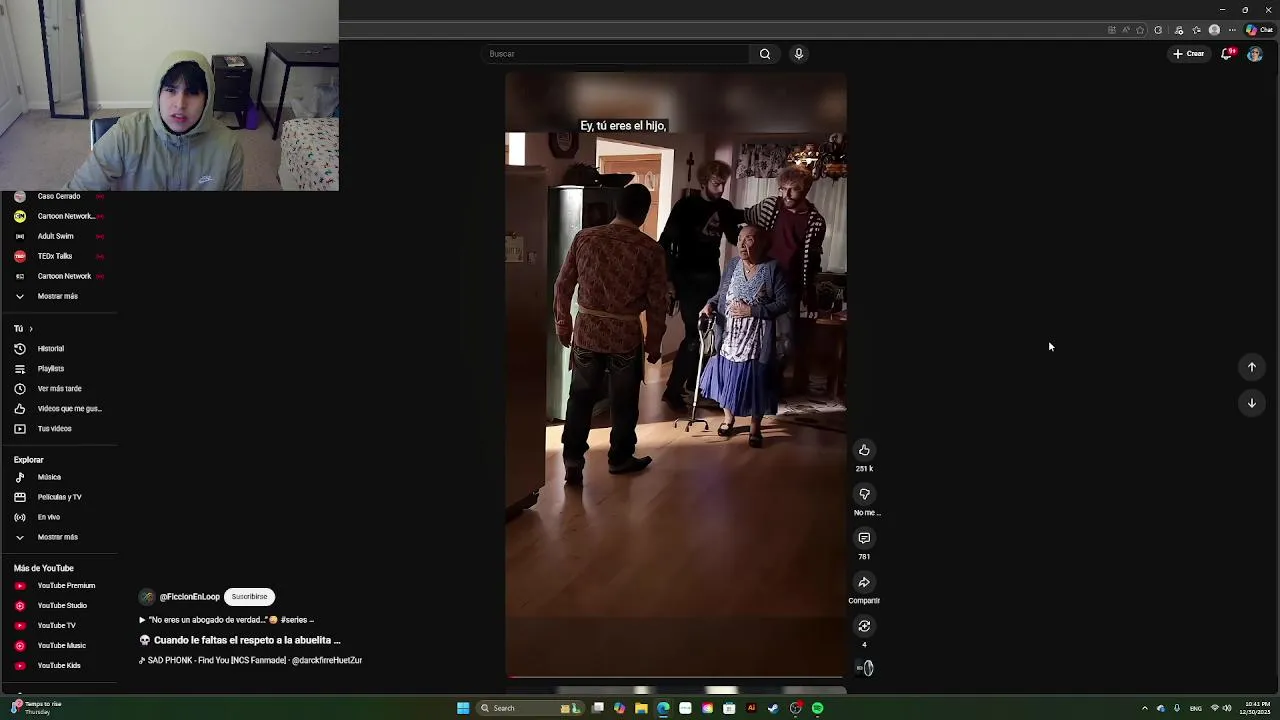The width and height of the screenshot is (1280, 720).
Task: Open the linked series video above the title
Action: pos(227,620)
